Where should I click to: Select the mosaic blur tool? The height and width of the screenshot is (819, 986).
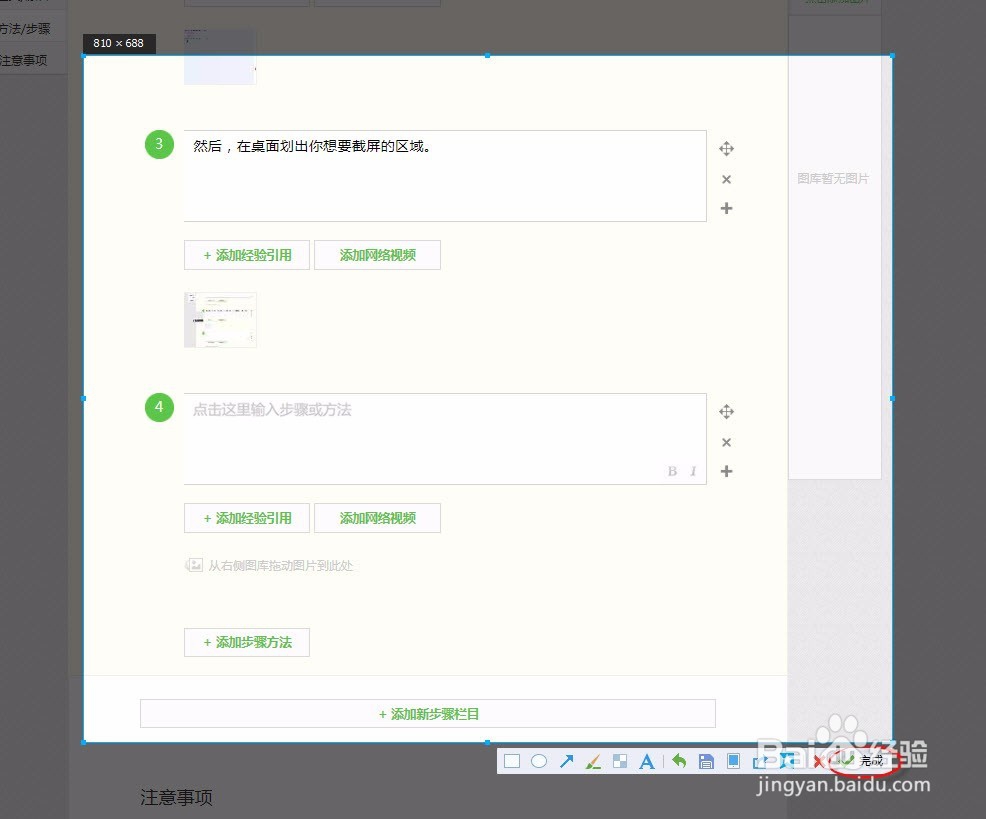[620, 761]
